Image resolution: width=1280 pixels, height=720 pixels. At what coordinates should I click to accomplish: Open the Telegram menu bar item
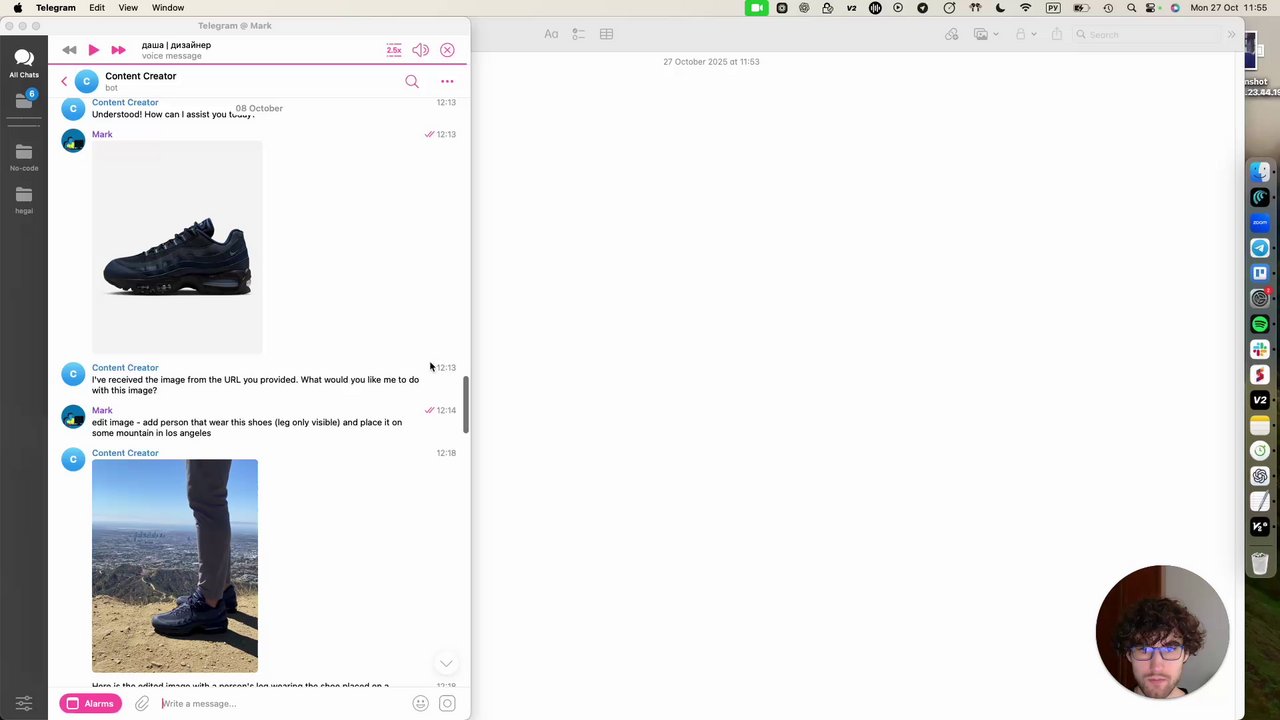click(x=56, y=8)
